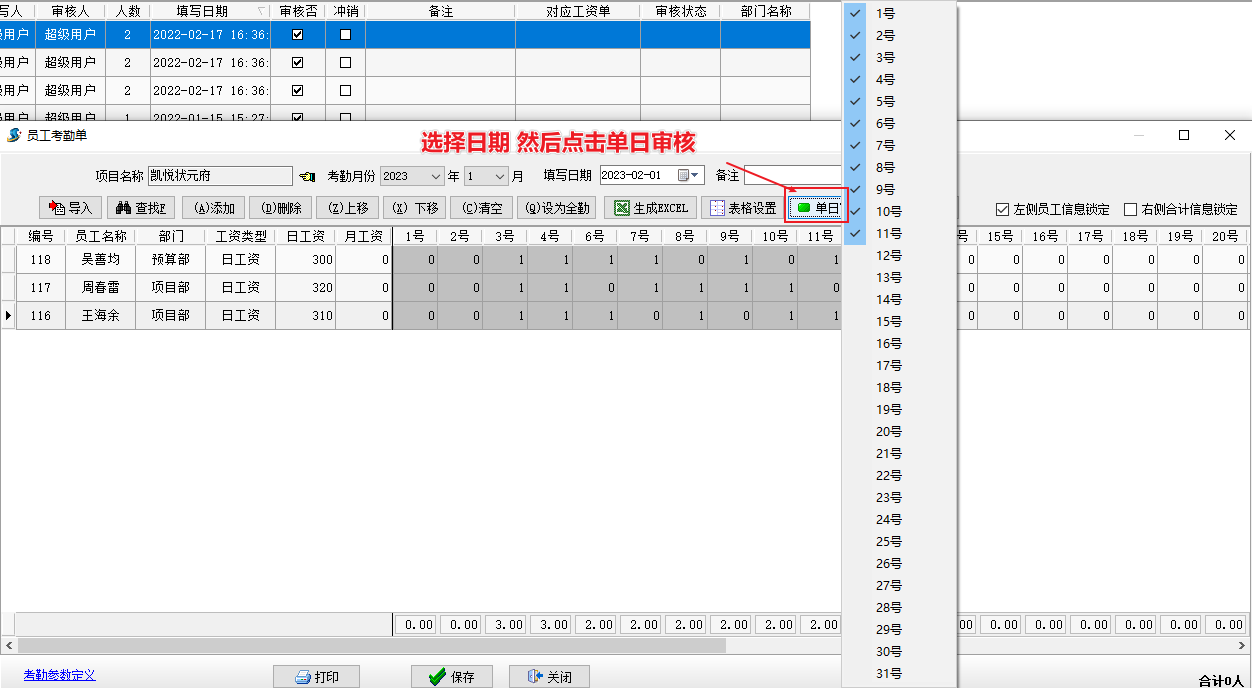Click the green 单日审核 button
Viewport: 1252px width, 688px height.
[x=816, y=208]
